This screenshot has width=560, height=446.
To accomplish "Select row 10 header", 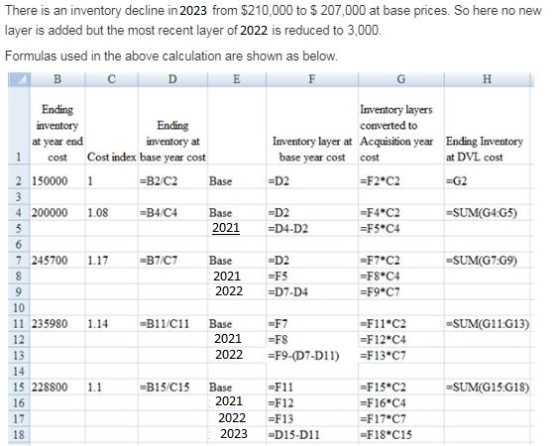I will click(19, 308).
